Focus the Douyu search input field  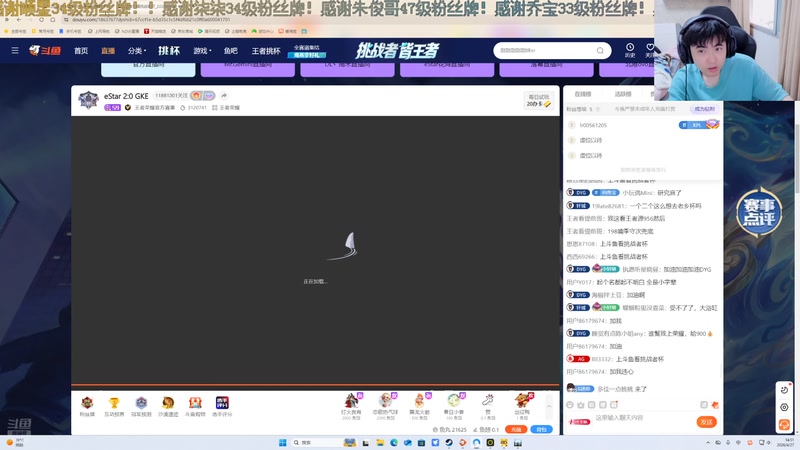tap(545, 51)
